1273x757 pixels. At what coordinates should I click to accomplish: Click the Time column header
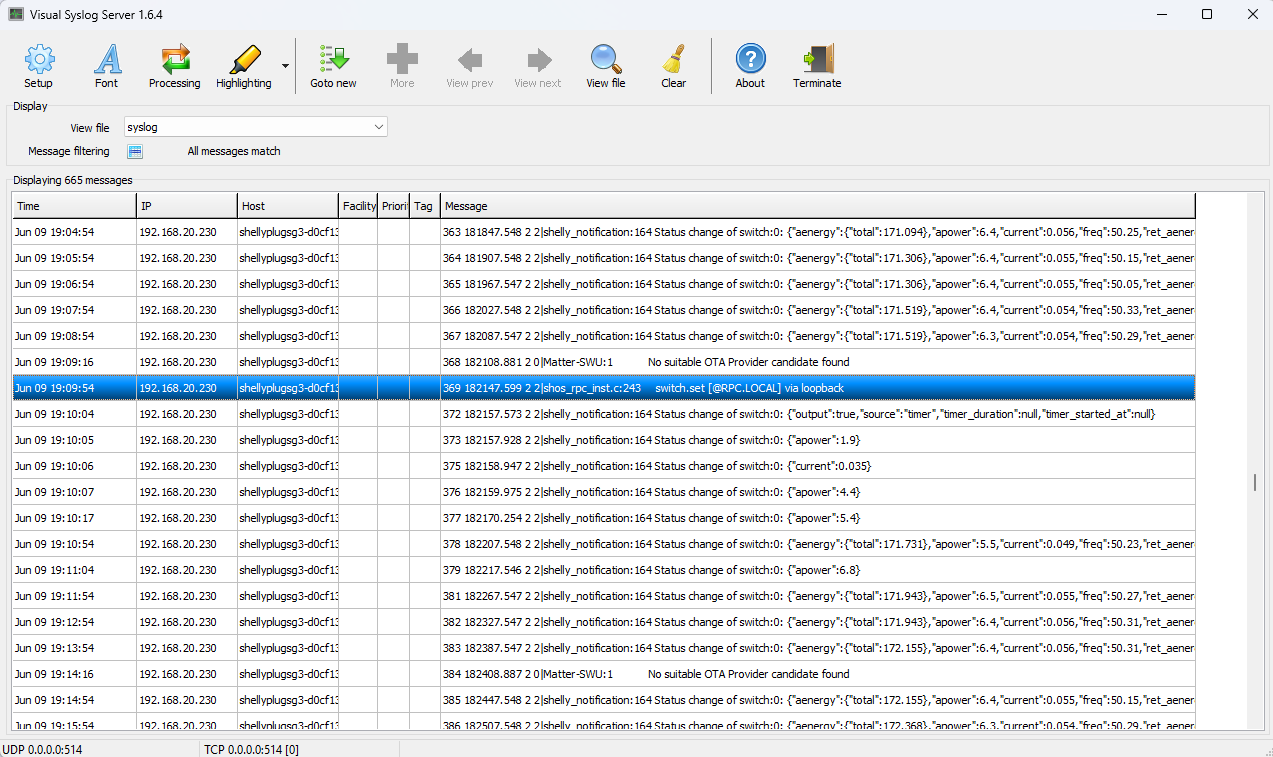coord(74,206)
